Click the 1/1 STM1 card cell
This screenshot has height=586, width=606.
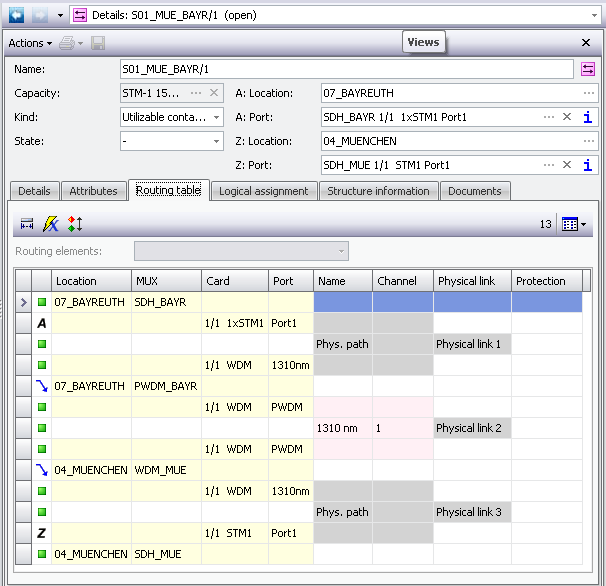click(235, 533)
